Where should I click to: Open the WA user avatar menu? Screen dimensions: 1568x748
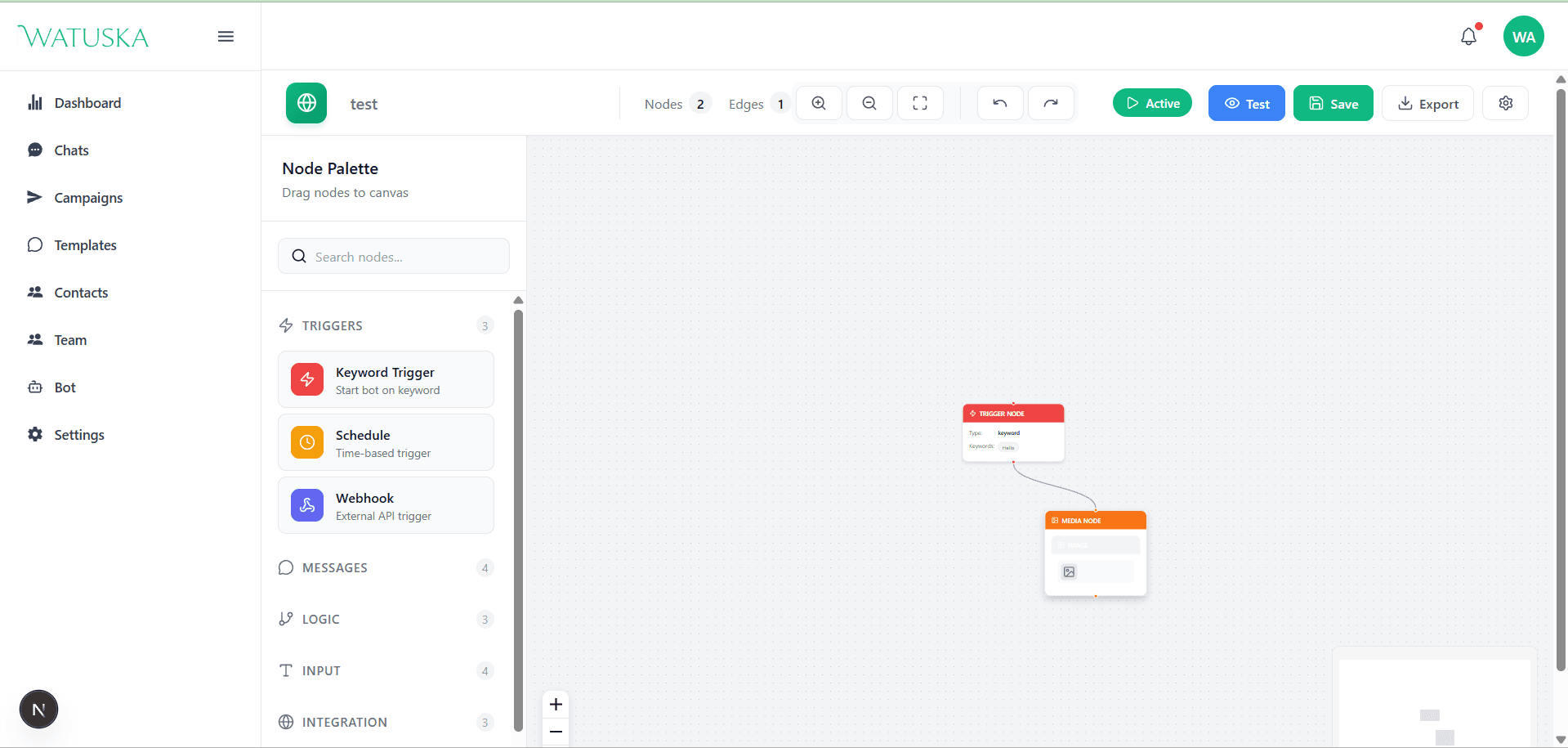click(1523, 37)
